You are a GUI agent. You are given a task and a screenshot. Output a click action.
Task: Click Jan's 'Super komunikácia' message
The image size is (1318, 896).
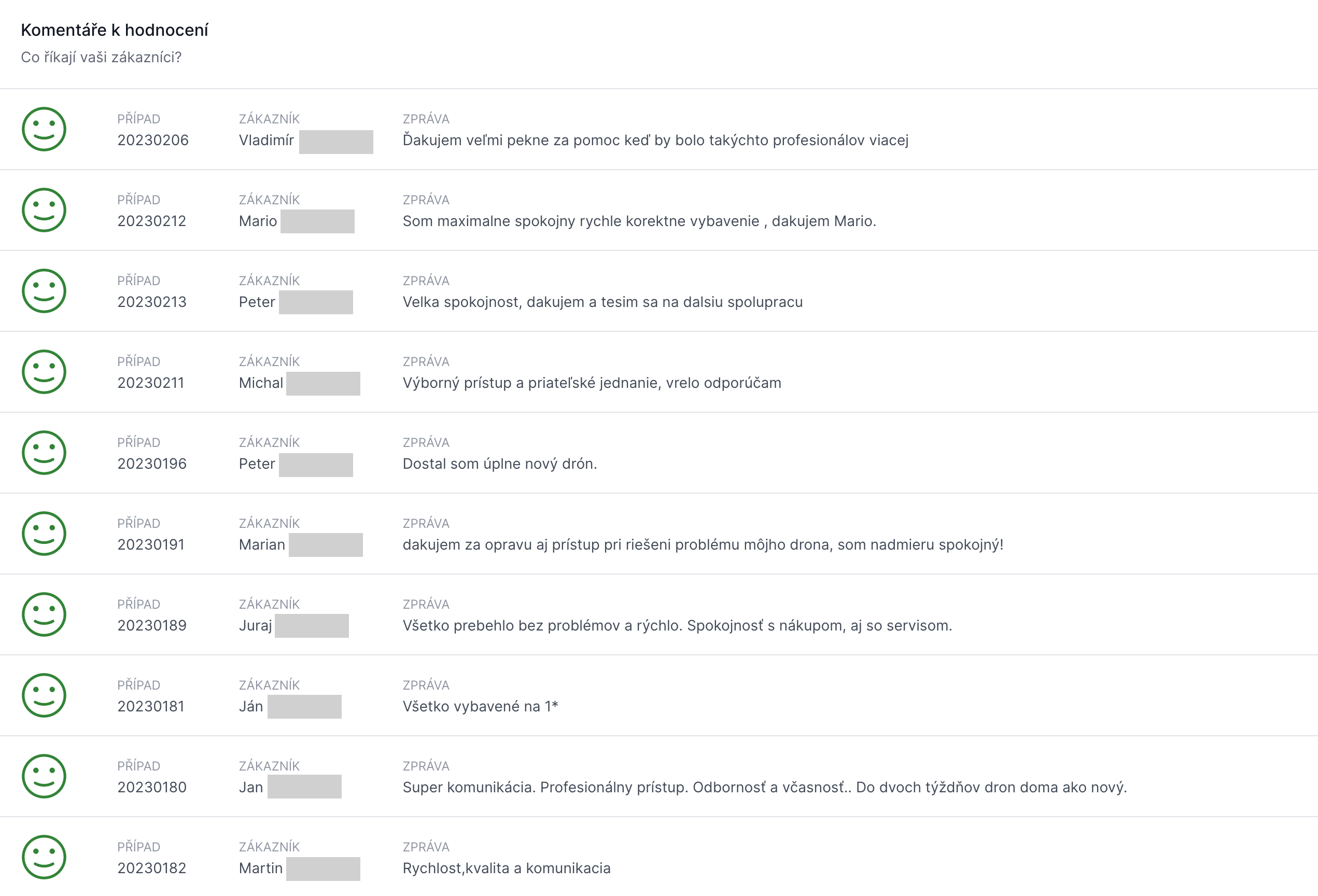tap(764, 787)
